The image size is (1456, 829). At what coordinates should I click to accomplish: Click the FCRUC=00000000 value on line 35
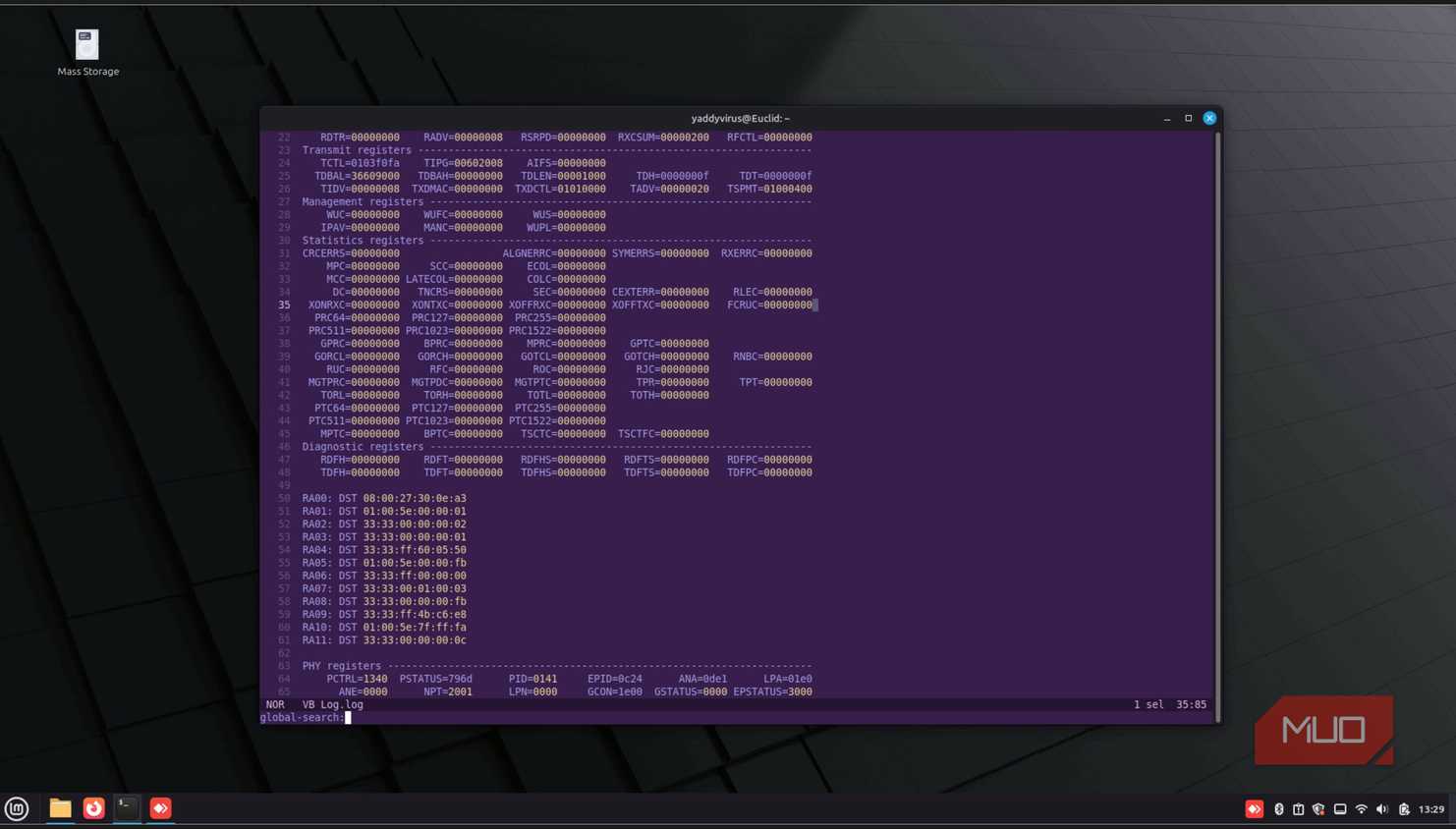[769, 304]
